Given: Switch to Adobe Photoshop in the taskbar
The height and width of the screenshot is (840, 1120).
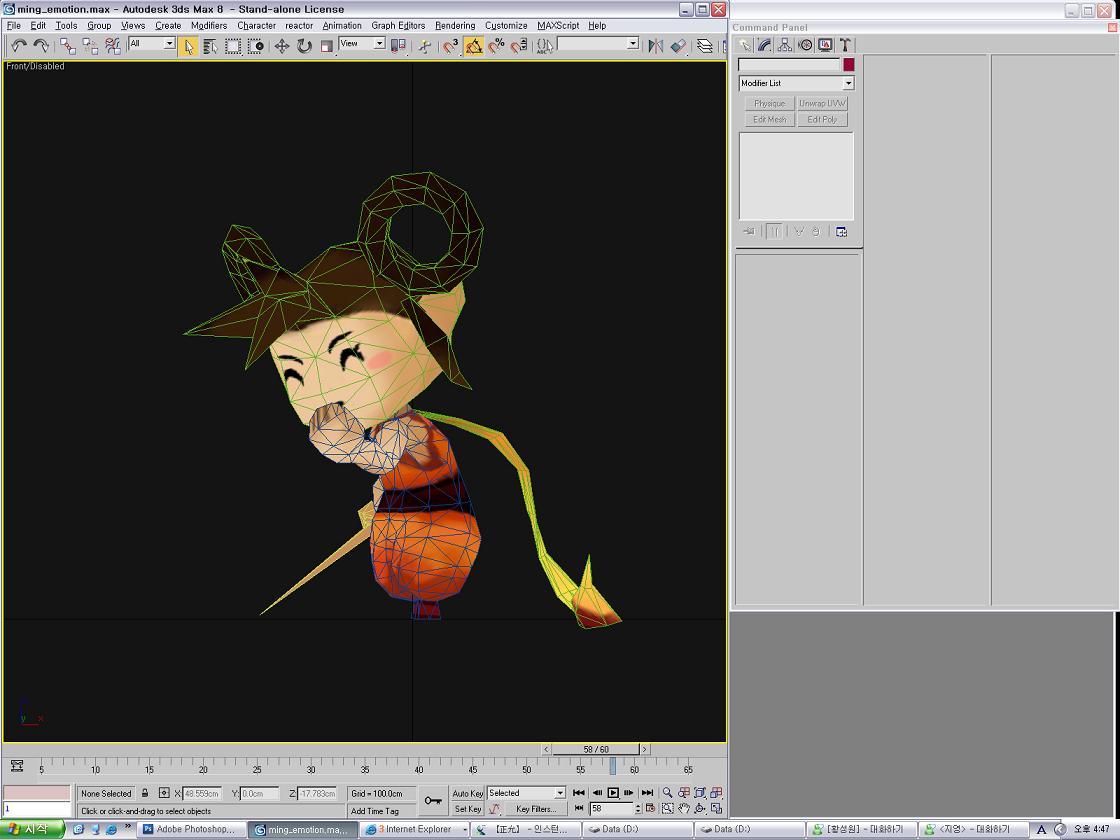Looking at the screenshot, I should [x=192, y=829].
